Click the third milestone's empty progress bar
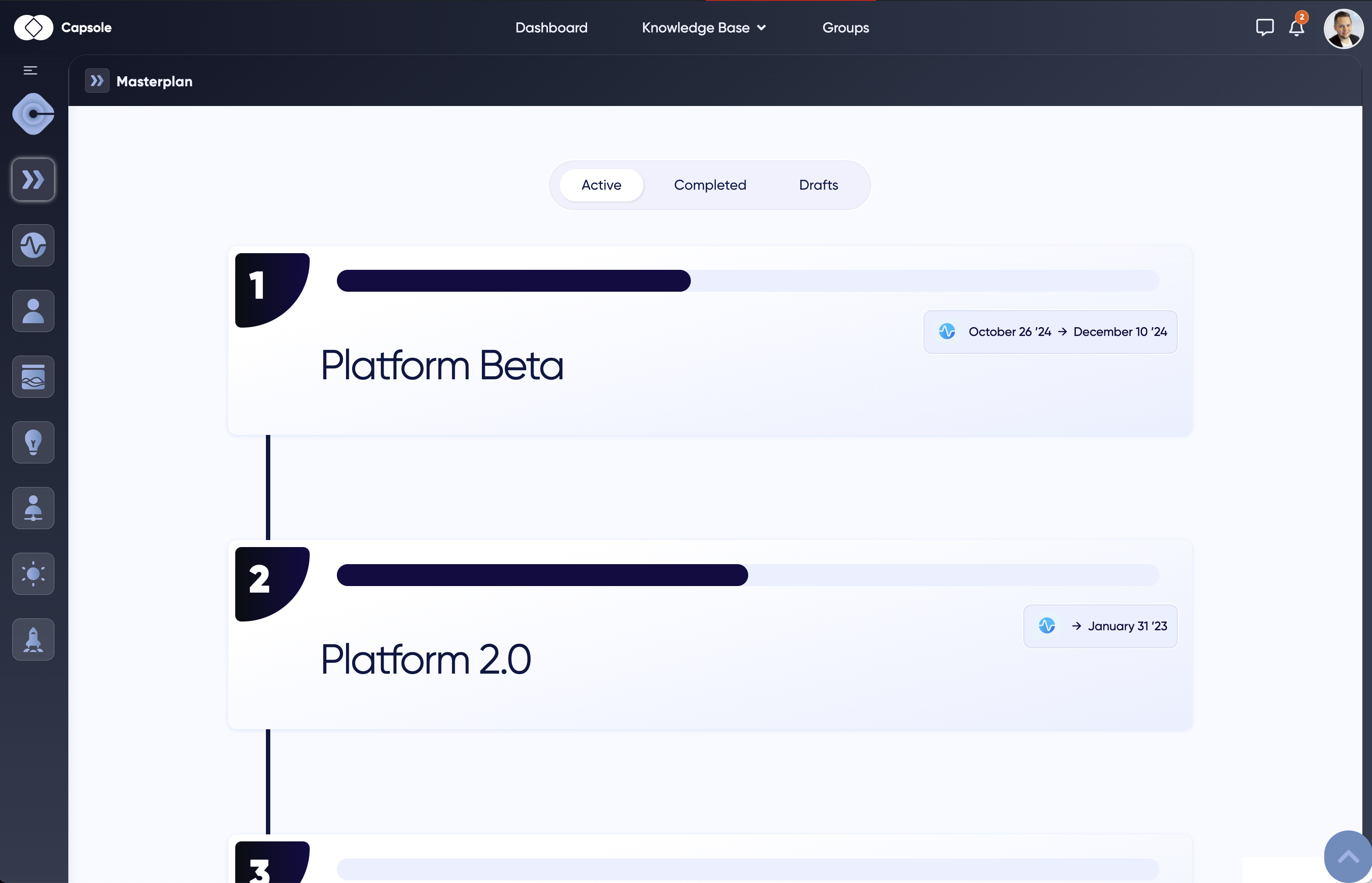The image size is (1372, 883). (x=748, y=869)
